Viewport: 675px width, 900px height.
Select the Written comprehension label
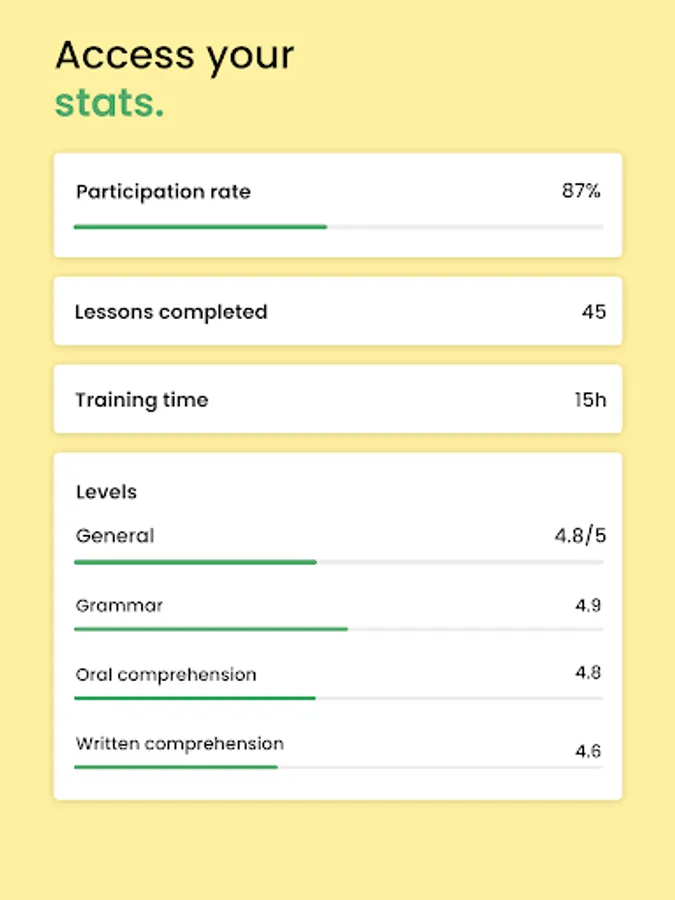[180, 744]
